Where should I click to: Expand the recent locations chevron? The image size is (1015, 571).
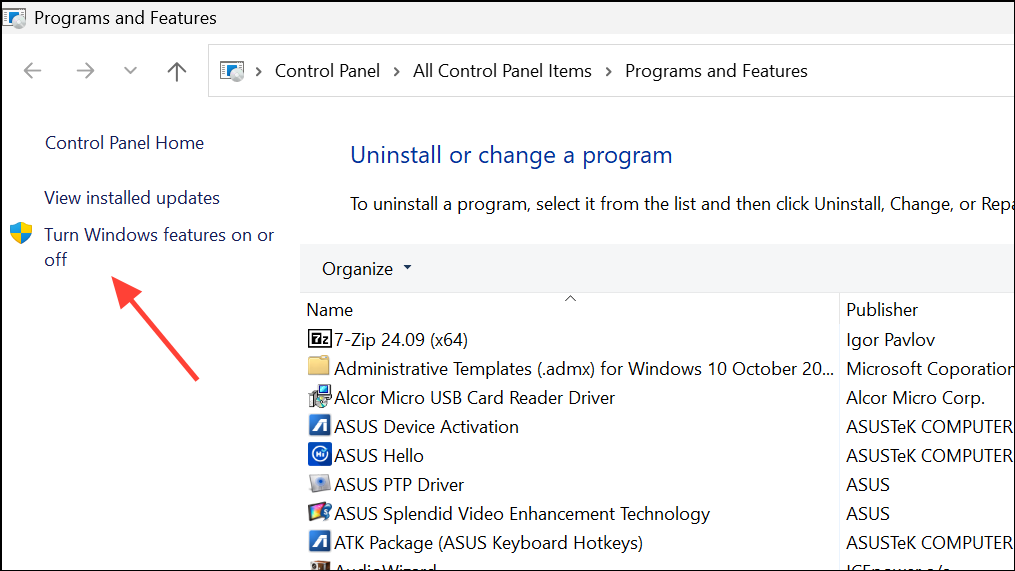point(130,71)
